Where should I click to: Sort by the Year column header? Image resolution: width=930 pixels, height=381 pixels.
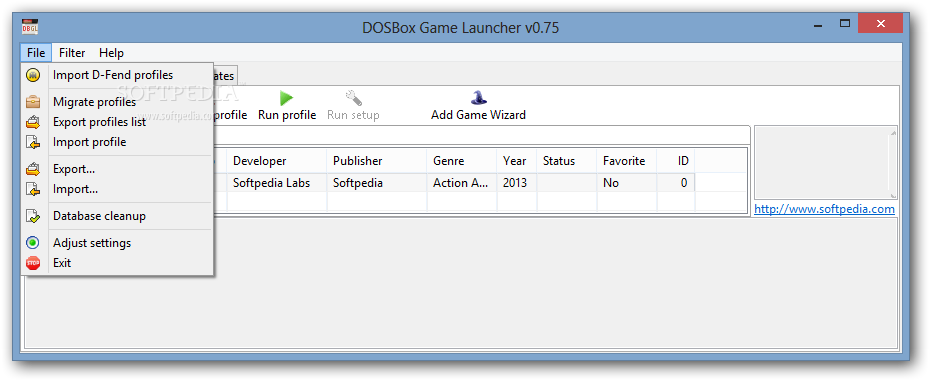(x=517, y=161)
